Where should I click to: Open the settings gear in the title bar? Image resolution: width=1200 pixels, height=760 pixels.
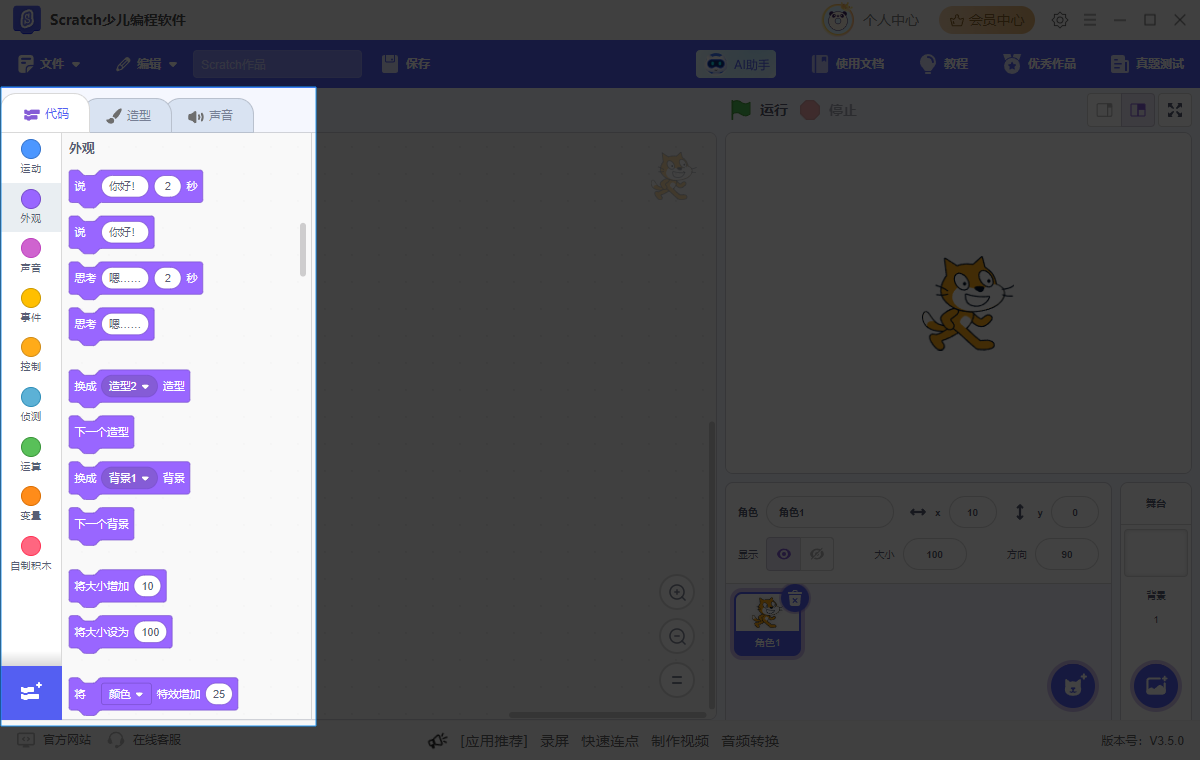point(1059,19)
